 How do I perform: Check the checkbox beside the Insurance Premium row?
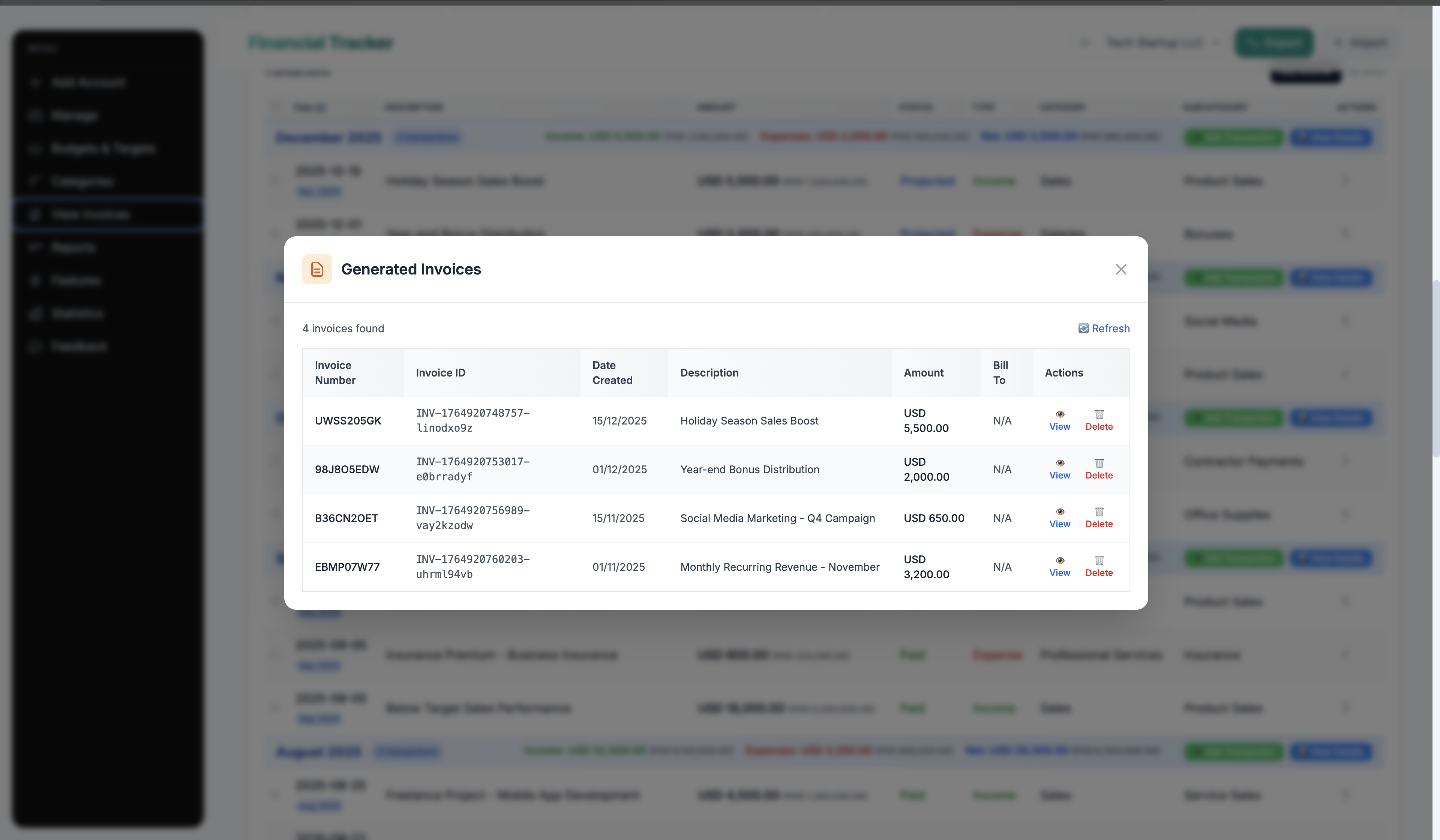(274, 655)
